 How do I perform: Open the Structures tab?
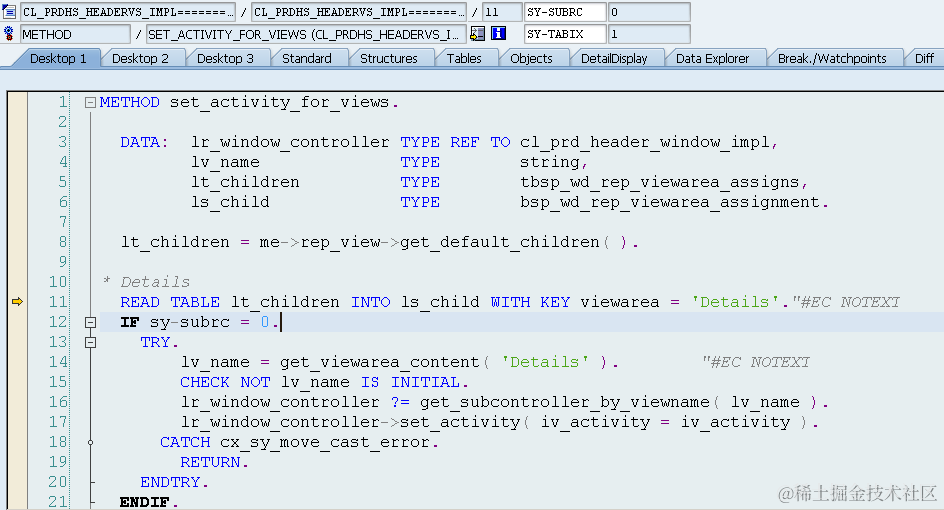[388, 58]
